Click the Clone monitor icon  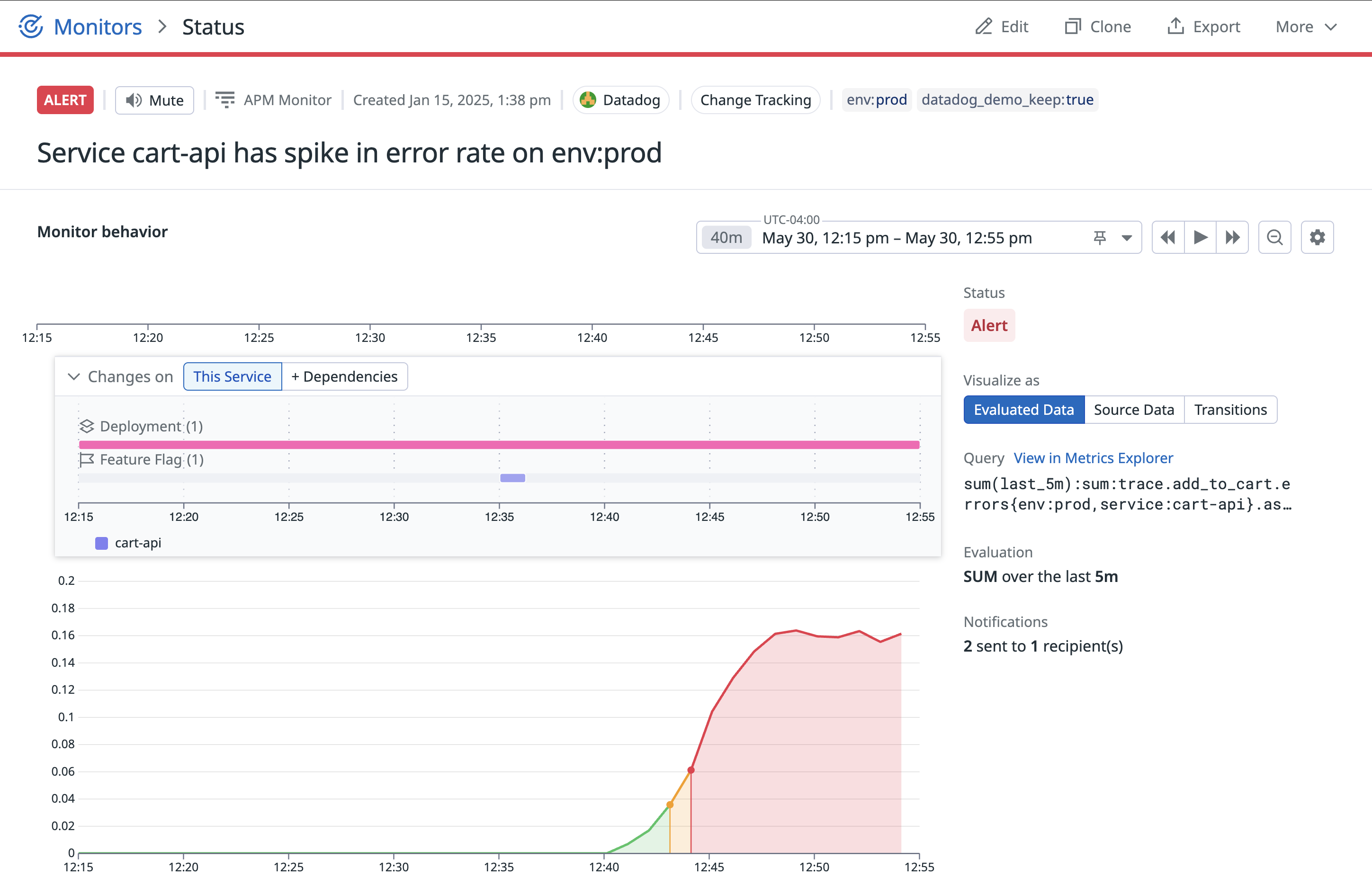[x=1072, y=27]
